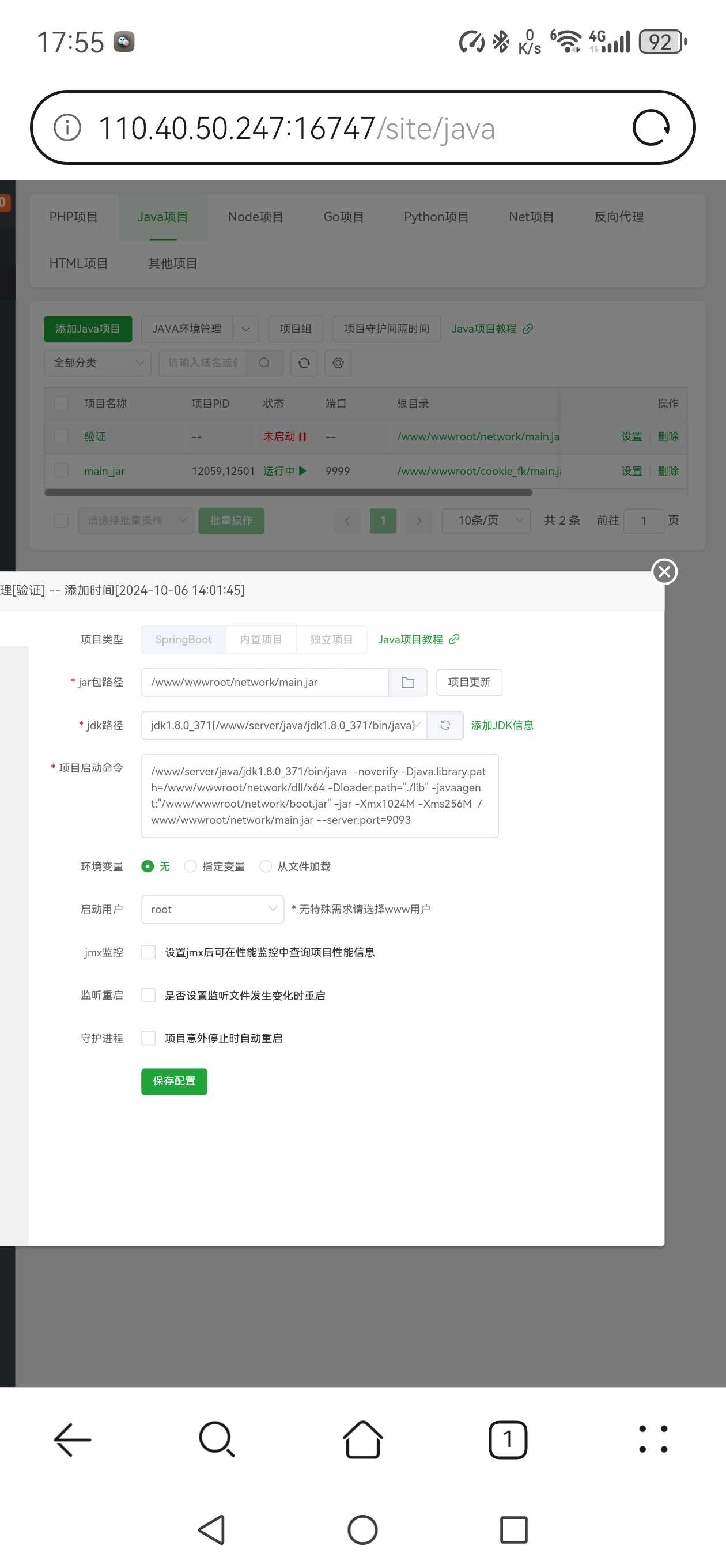Click the 项目更新 button
The image size is (726, 1568).
(x=469, y=683)
